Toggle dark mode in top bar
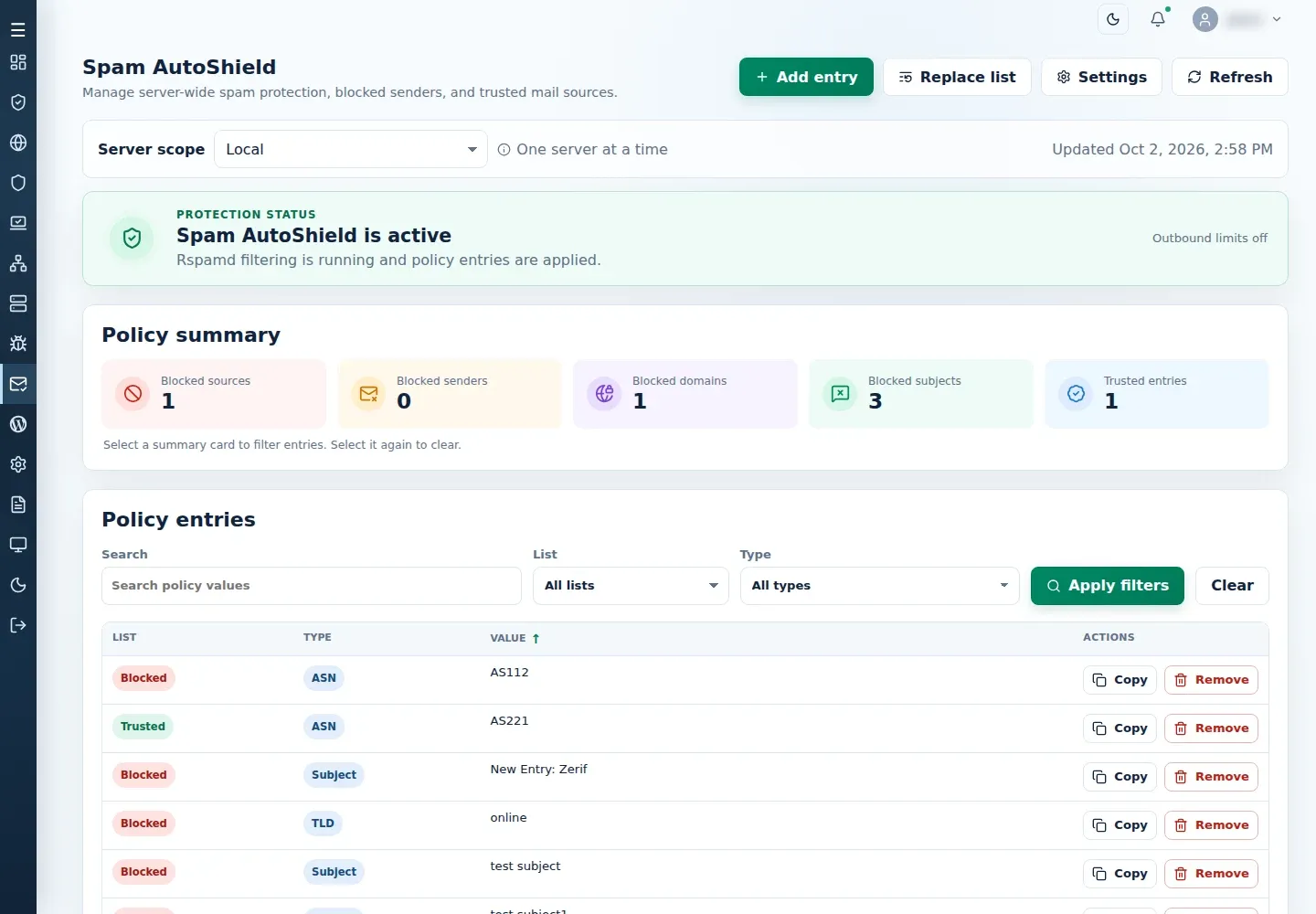The width and height of the screenshot is (1316, 914). 1113,19
